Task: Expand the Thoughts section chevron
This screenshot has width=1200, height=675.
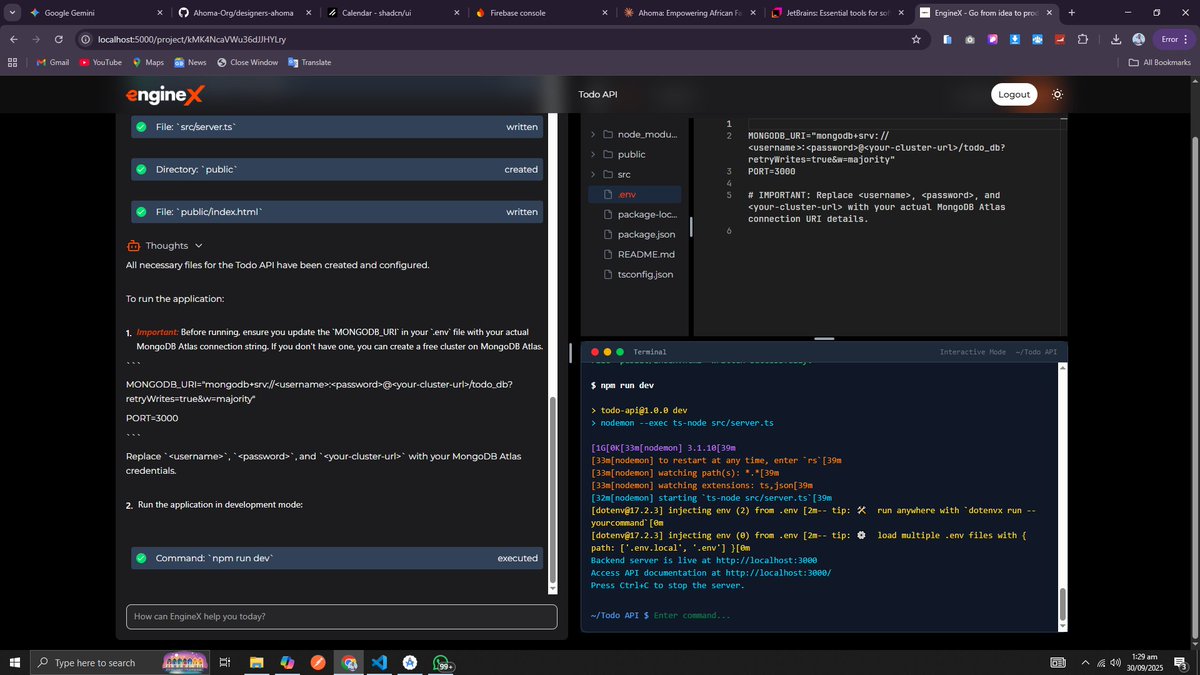Action: (198, 245)
